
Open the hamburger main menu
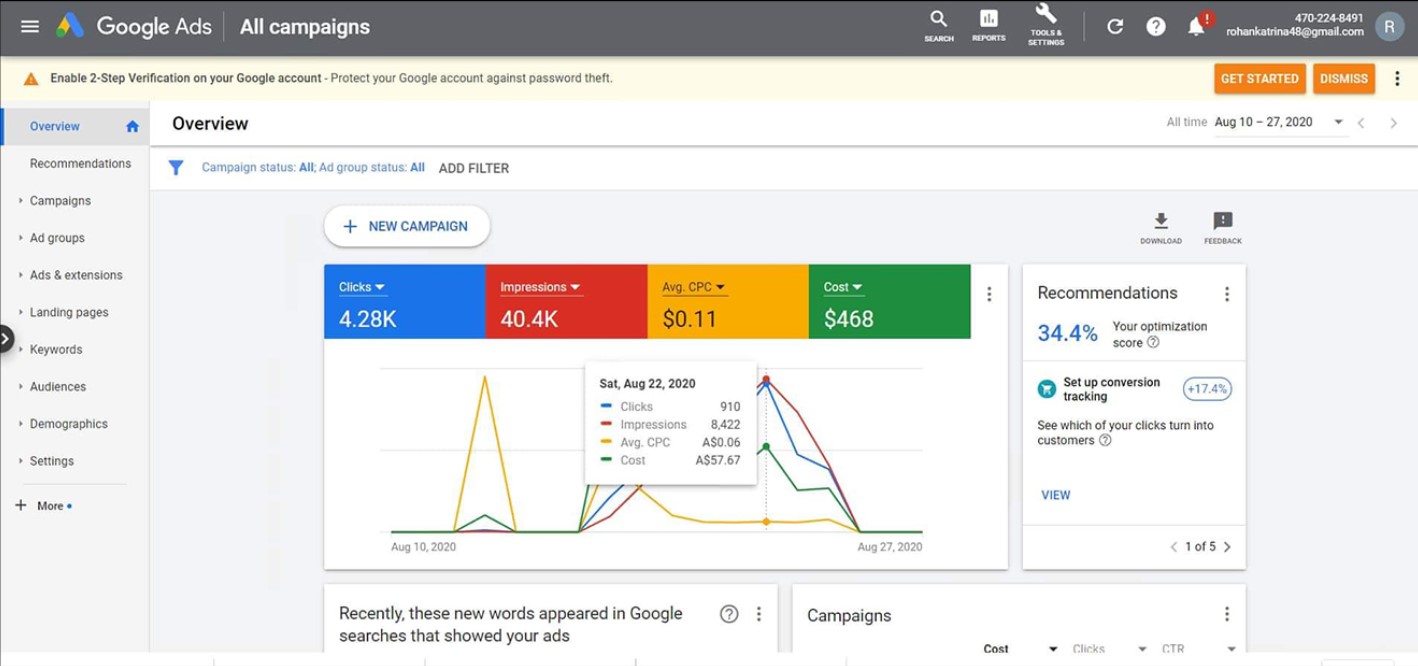click(x=30, y=27)
